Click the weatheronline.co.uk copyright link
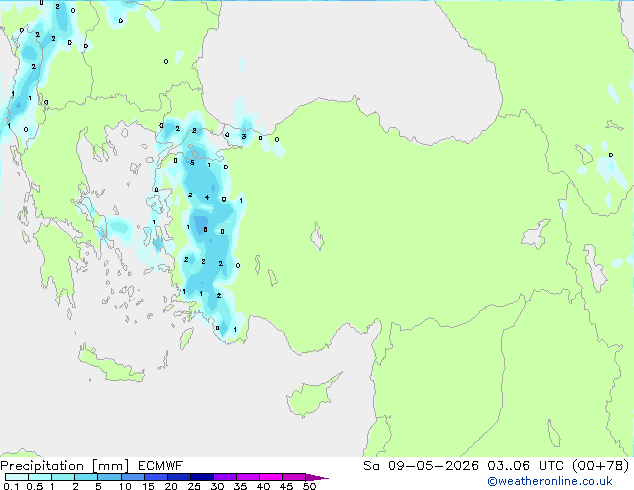This screenshot has width=634, height=490. pos(549,481)
